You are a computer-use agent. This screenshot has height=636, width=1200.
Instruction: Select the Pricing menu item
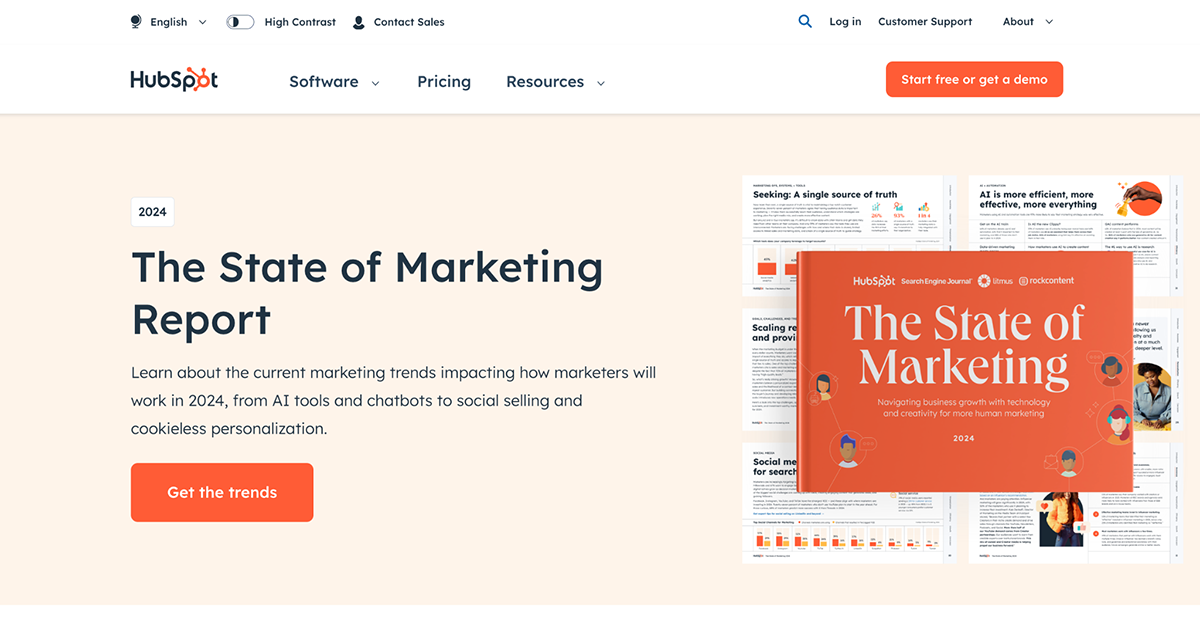coord(444,82)
